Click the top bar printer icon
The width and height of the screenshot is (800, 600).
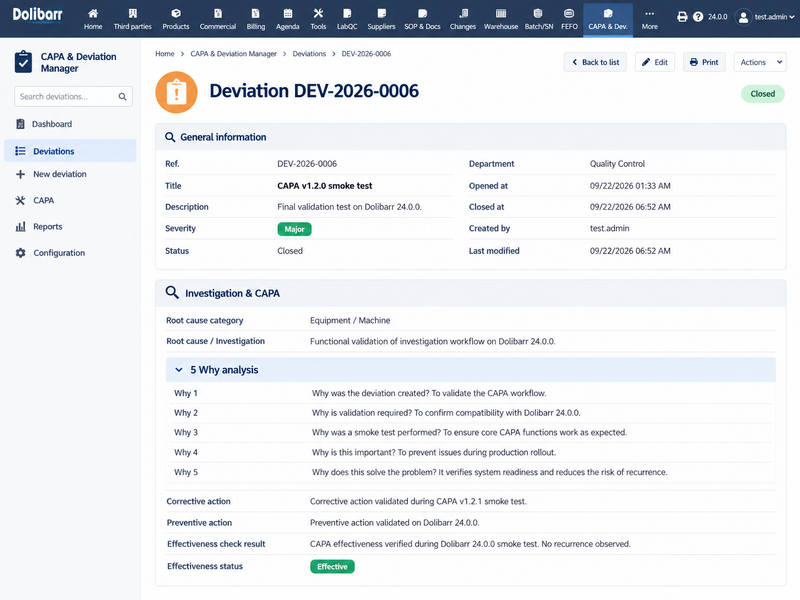(682, 17)
